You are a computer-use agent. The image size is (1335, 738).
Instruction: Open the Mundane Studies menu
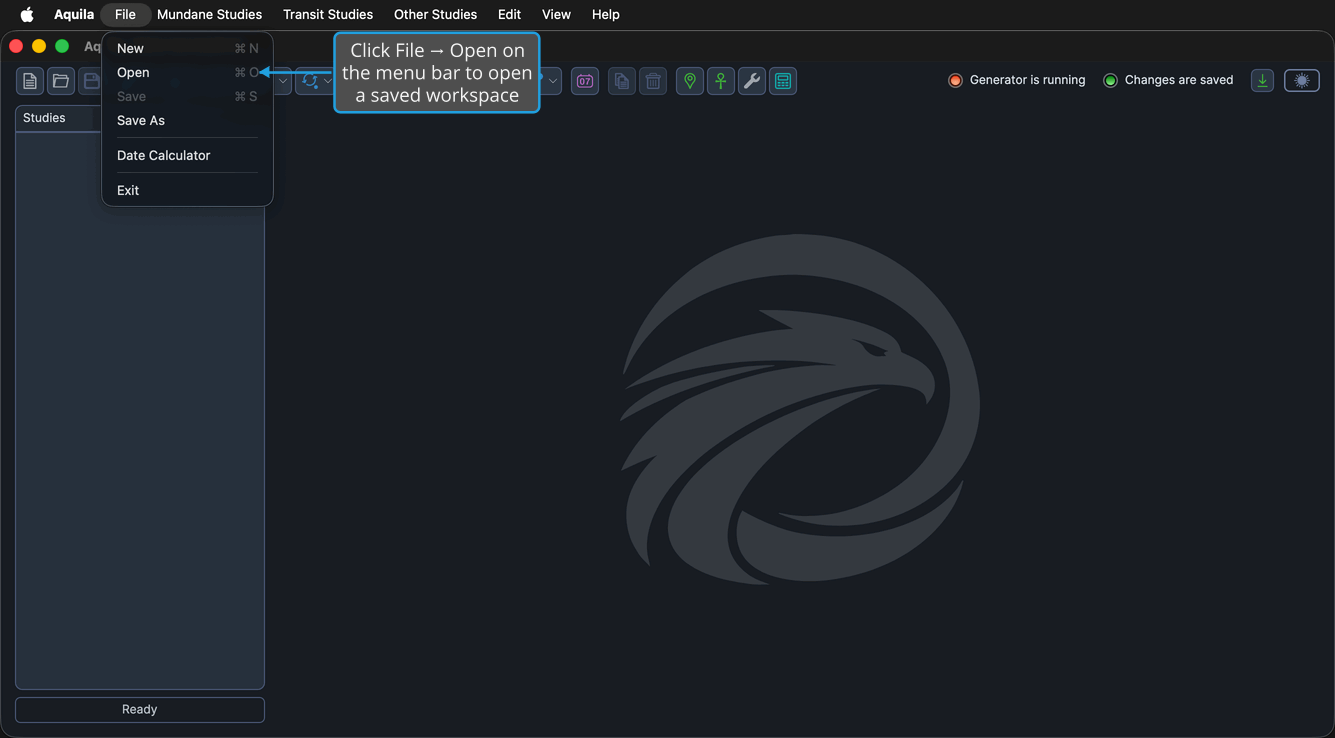pos(209,14)
